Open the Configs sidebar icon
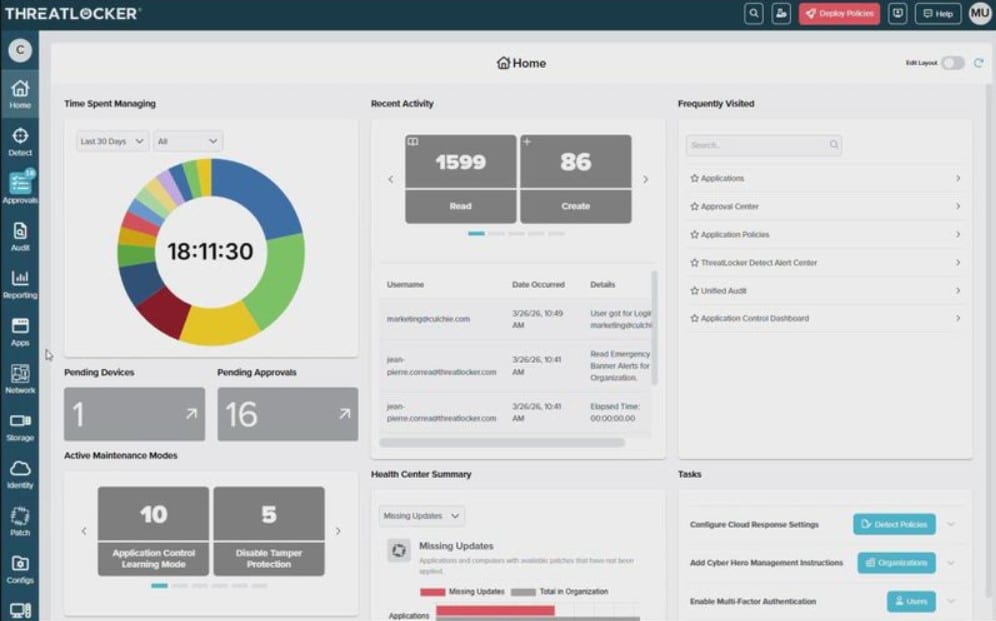Image resolution: width=996 pixels, height=621 pixels. click(x=20, y=570)
